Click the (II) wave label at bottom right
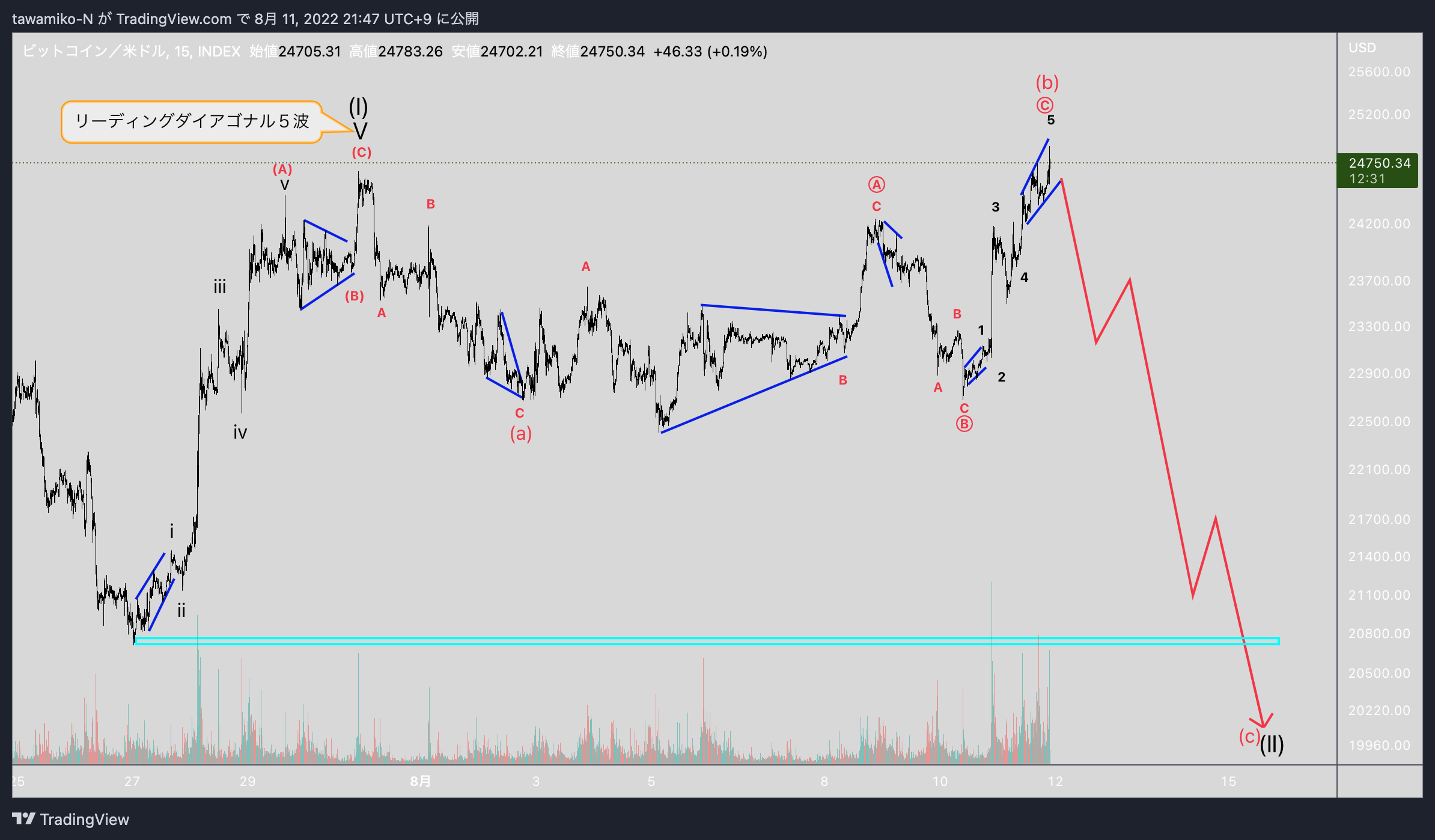Screen dimensions: 1435x840 (1272, 744)
